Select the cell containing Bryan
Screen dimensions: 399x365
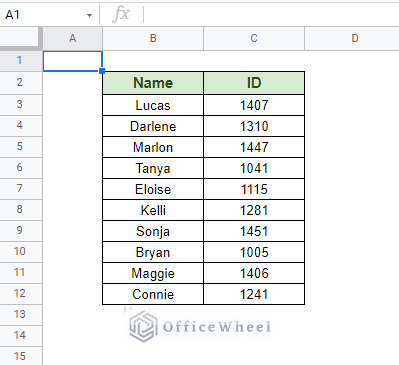tap(153, 252)
